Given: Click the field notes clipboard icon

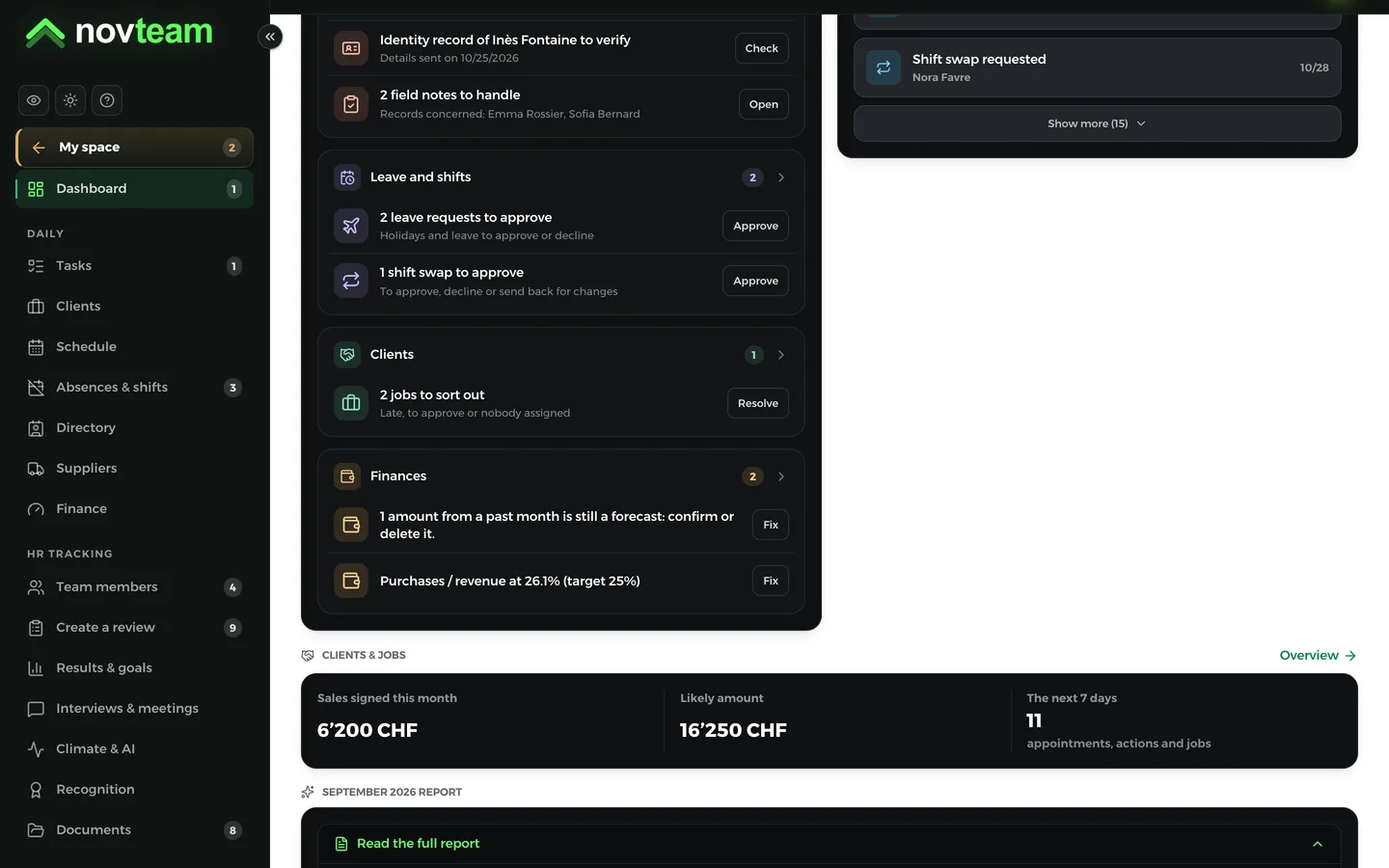Looking at the screenshot, I should coord(351,104).
